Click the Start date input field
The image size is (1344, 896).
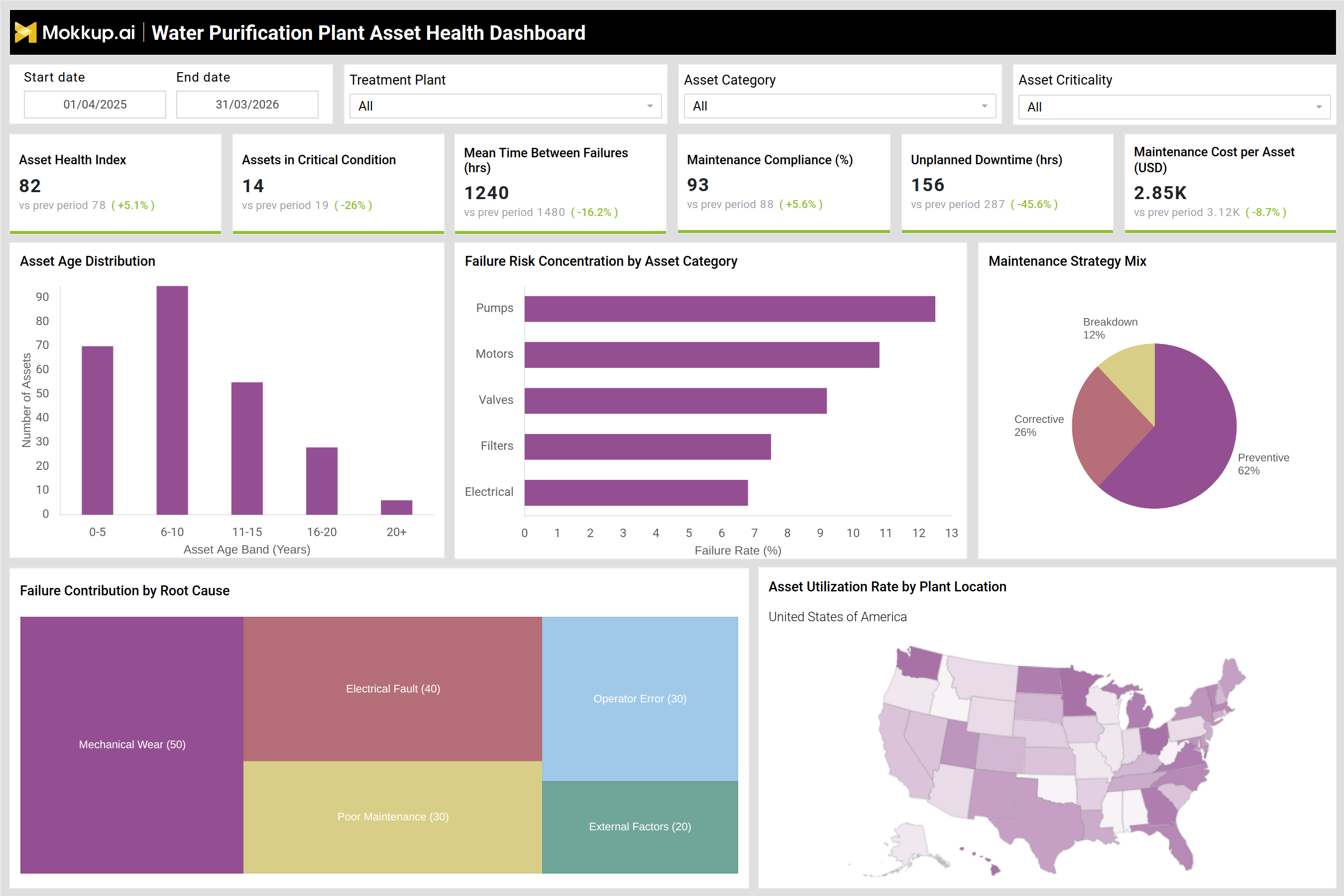tap(95, 105)
